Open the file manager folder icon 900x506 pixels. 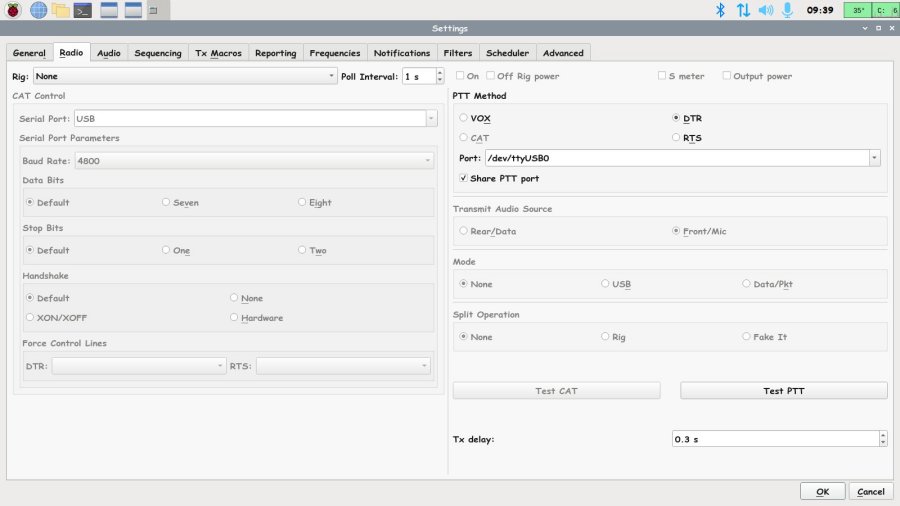(x=60, y=10)
